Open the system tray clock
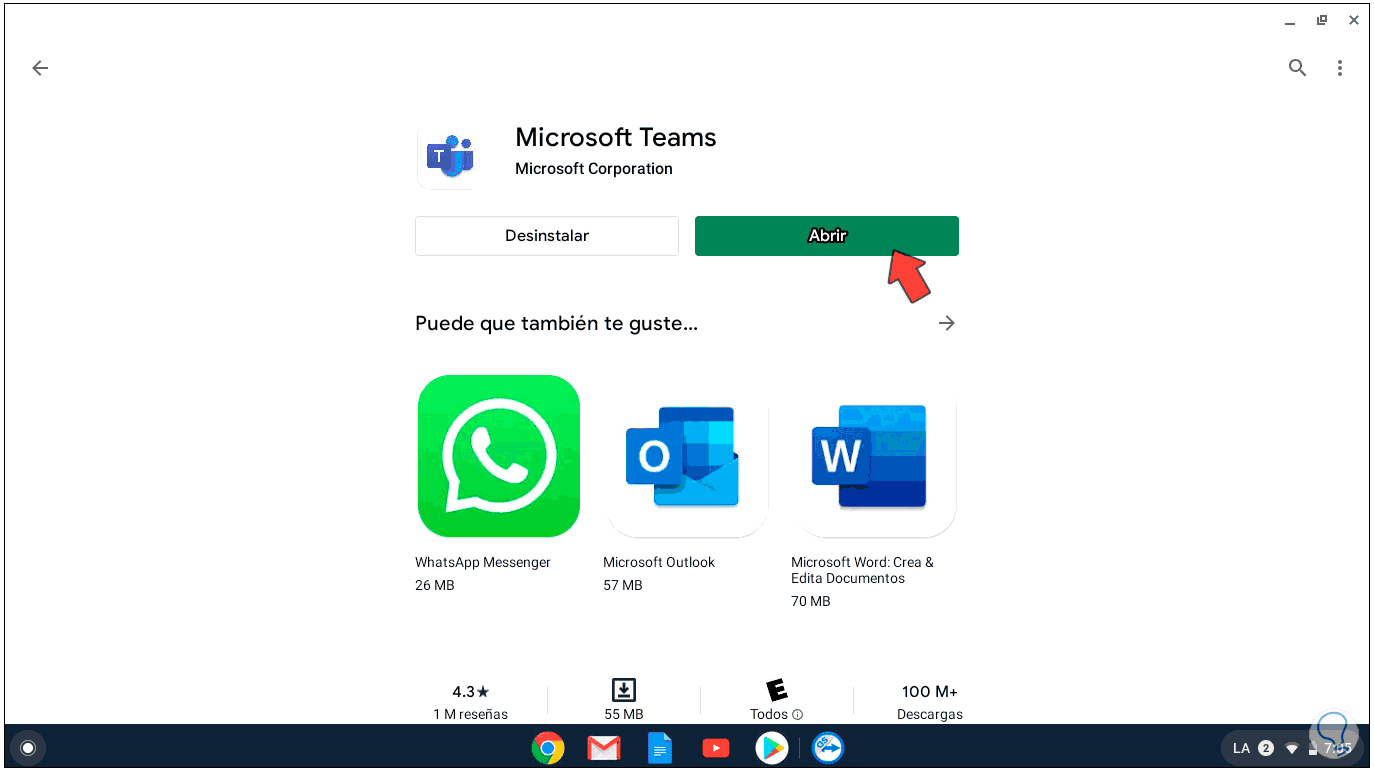Image resolution: width=1374 pixels, height=771 pixels. click(1337, 748)
